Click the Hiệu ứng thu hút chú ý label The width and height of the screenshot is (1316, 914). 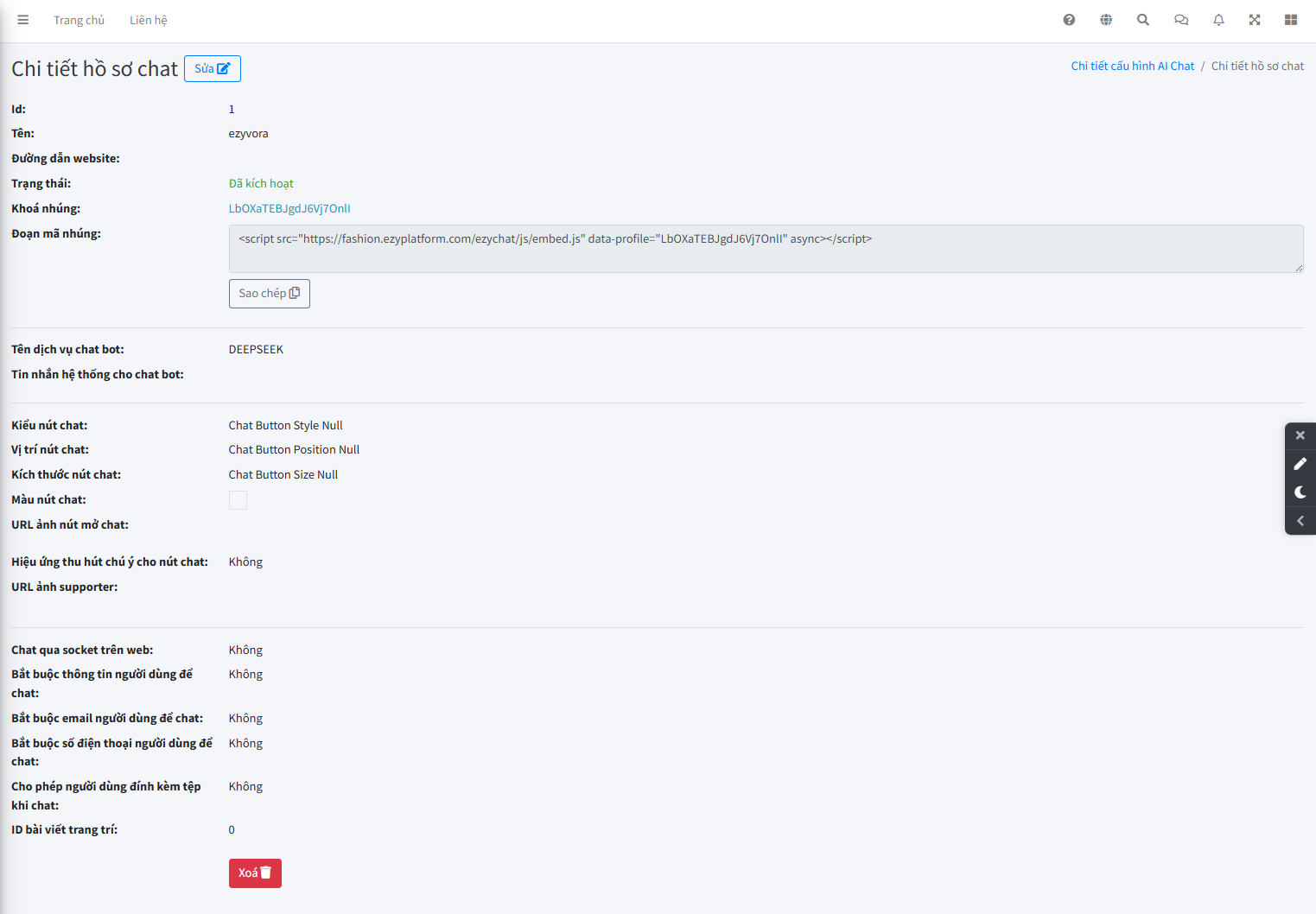click(110, 562)
